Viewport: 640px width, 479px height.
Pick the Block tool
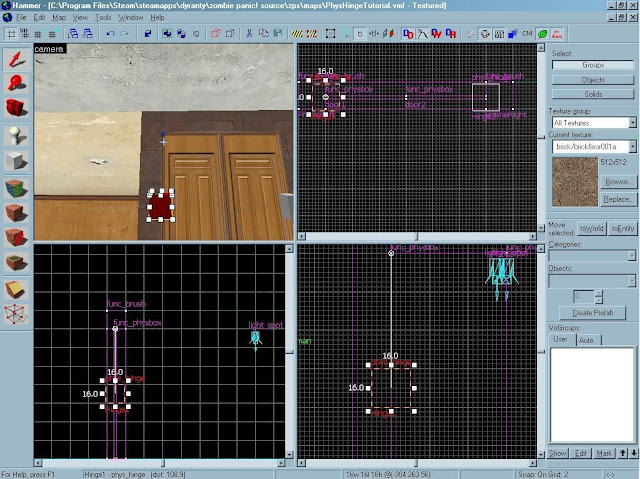16,161
